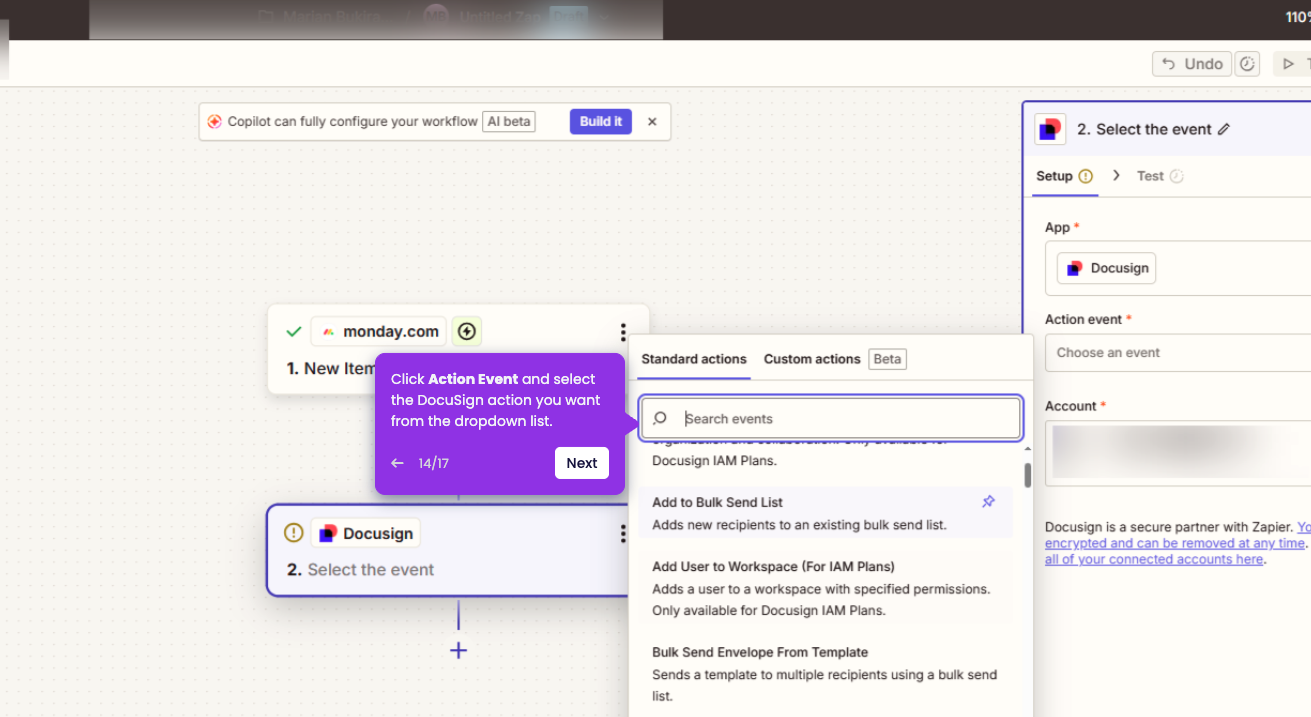Dismiss the Copilot banner with X
Screen dimensions: 1311x717
(652, 122)
